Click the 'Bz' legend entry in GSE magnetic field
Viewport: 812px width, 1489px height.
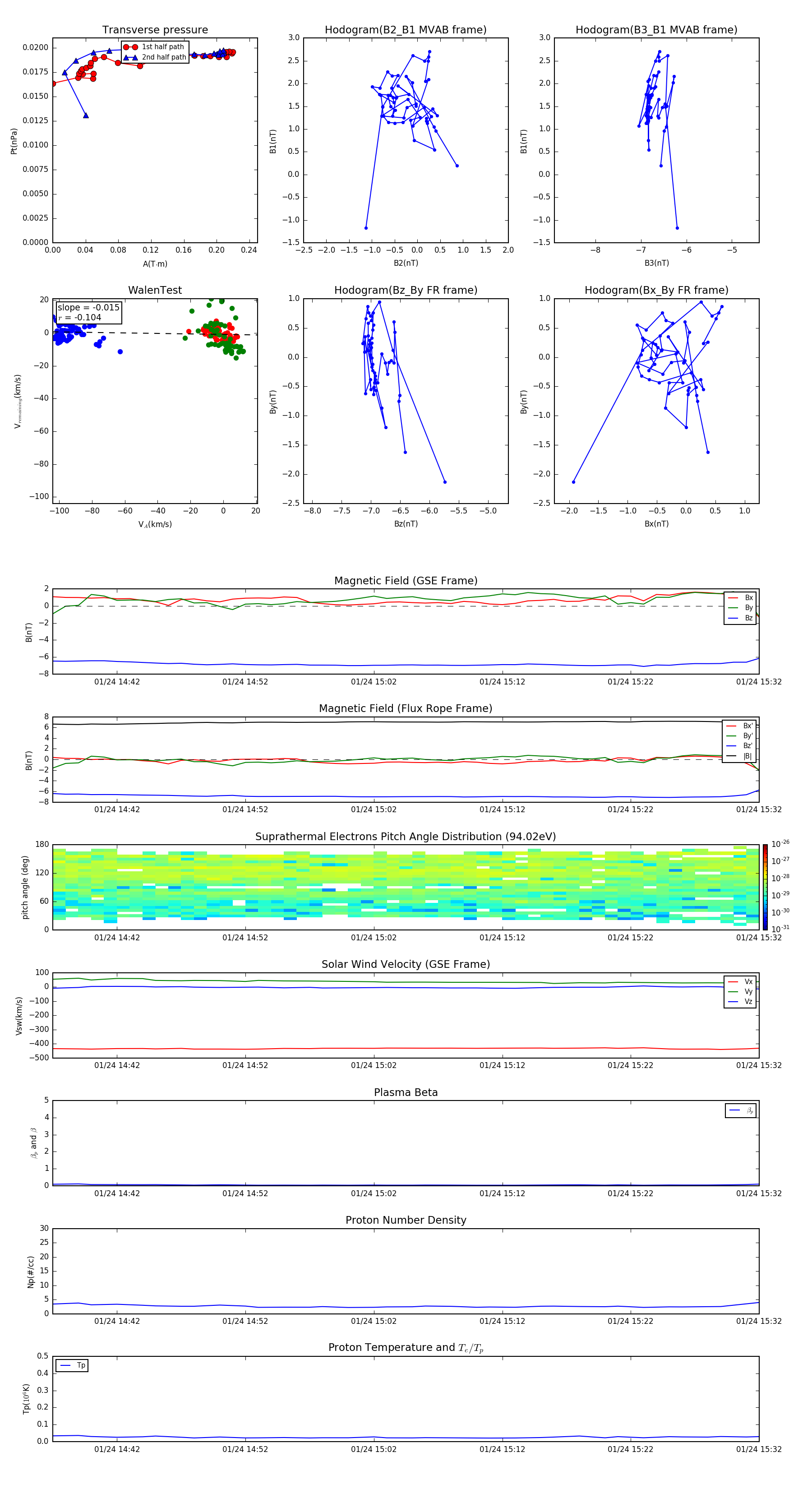pos(741,618)
